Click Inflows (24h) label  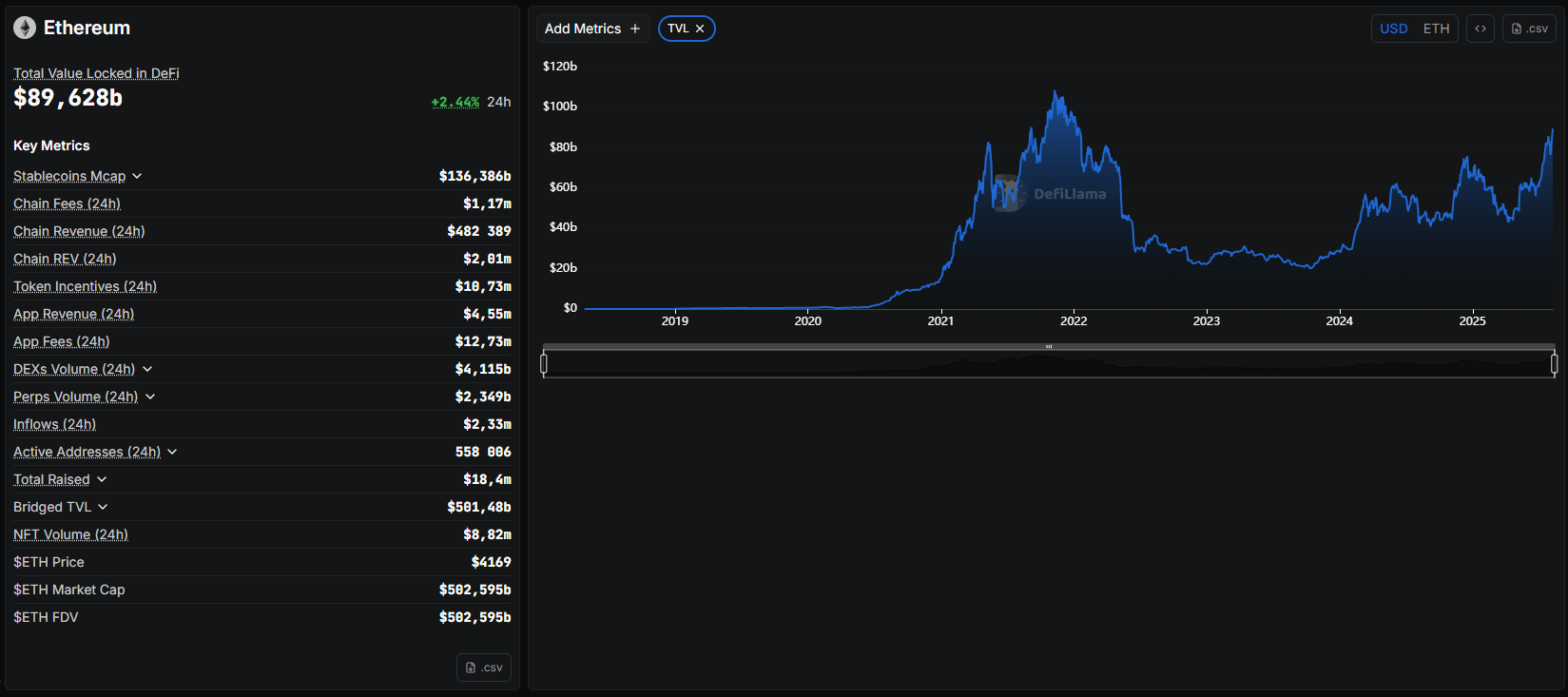[x=54, y=424]
